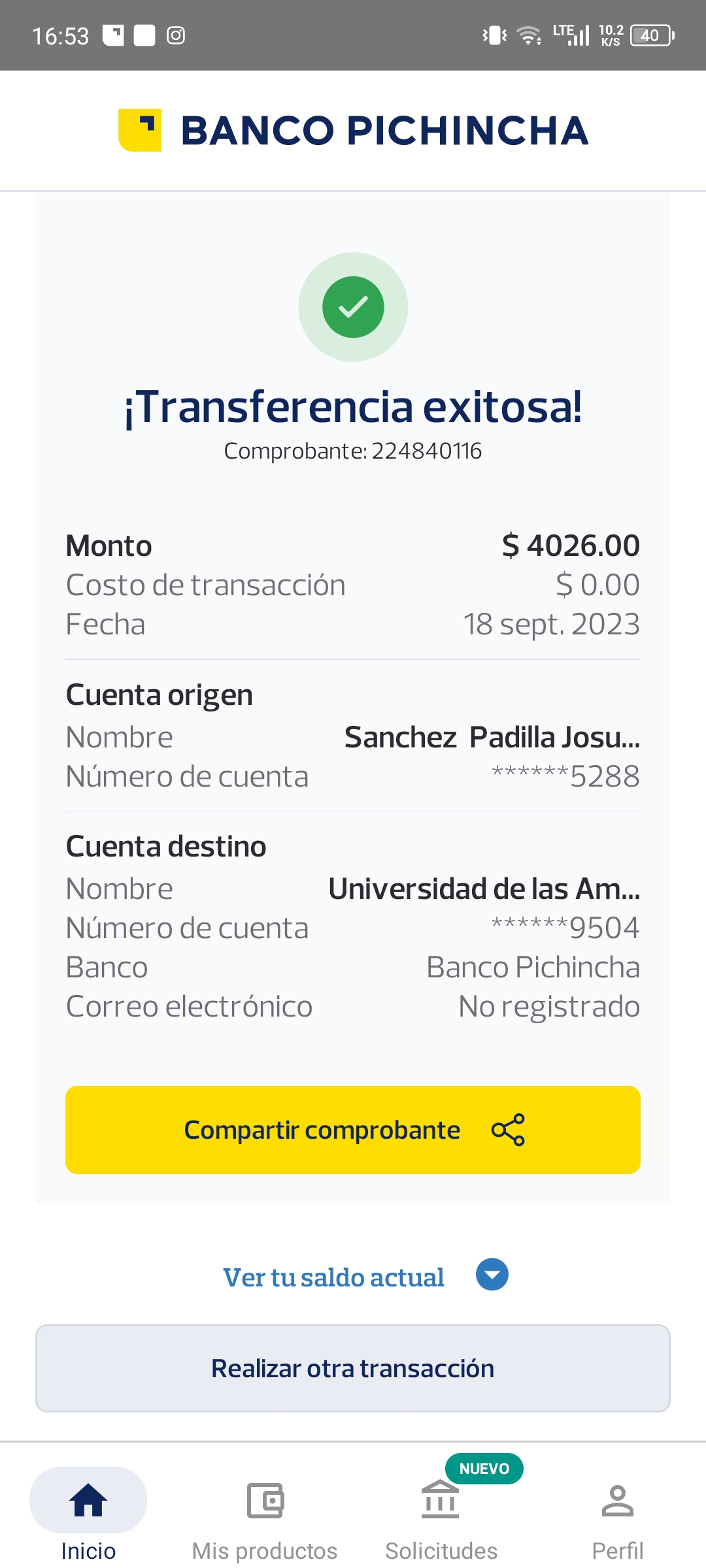The width and height of the screenshot is (706, 1568).
Task: Tap the truncated Universidad de las Am... name
Action: 484,889
